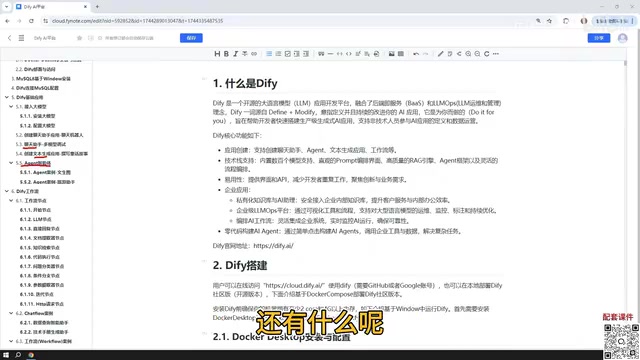The width and height of the screenshot is (640, 360).
Task: Collapse the 5.1 outline node
Action: pos(11,107)
